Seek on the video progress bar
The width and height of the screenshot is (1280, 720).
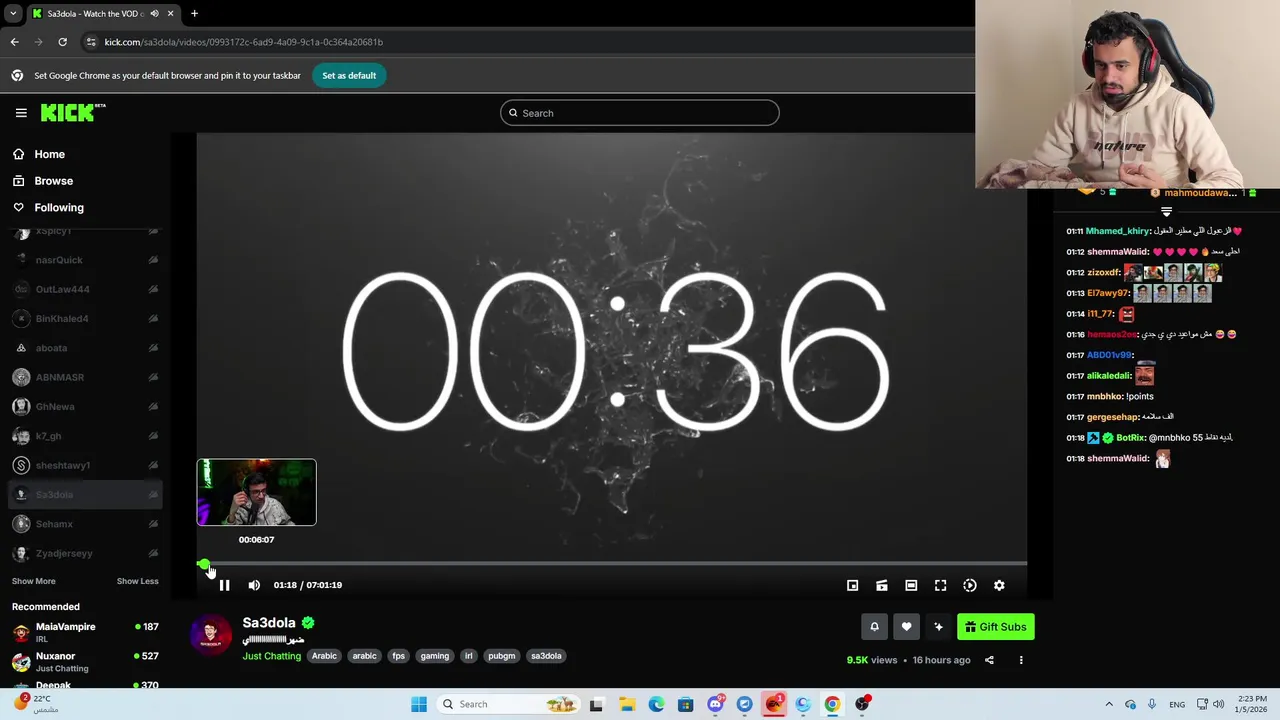pos(612,563)
